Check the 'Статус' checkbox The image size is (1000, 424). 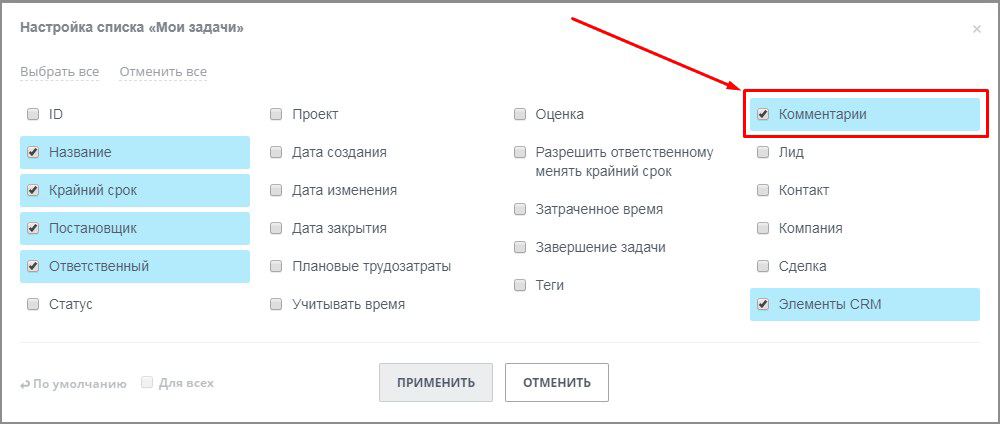33,304
